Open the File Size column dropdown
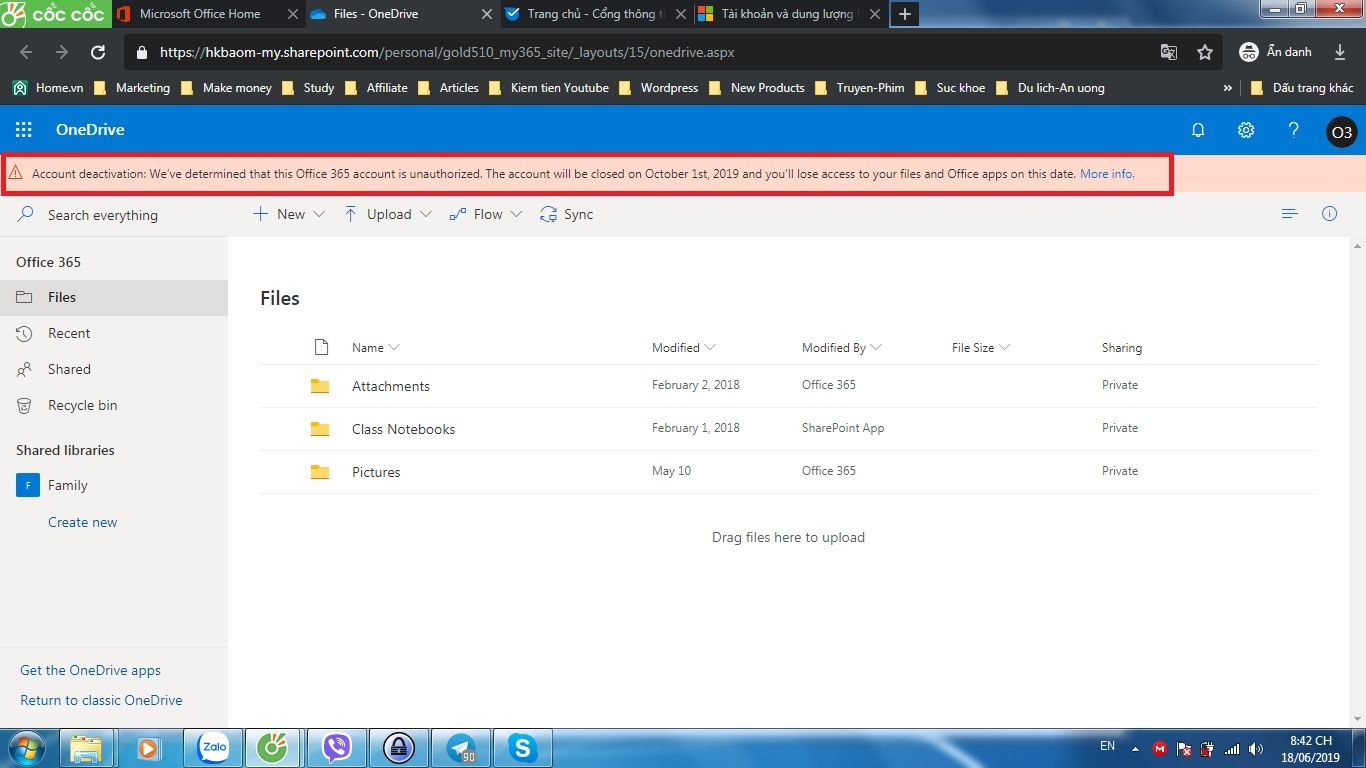Screen dimensions: 1366x768 [982, 347]
